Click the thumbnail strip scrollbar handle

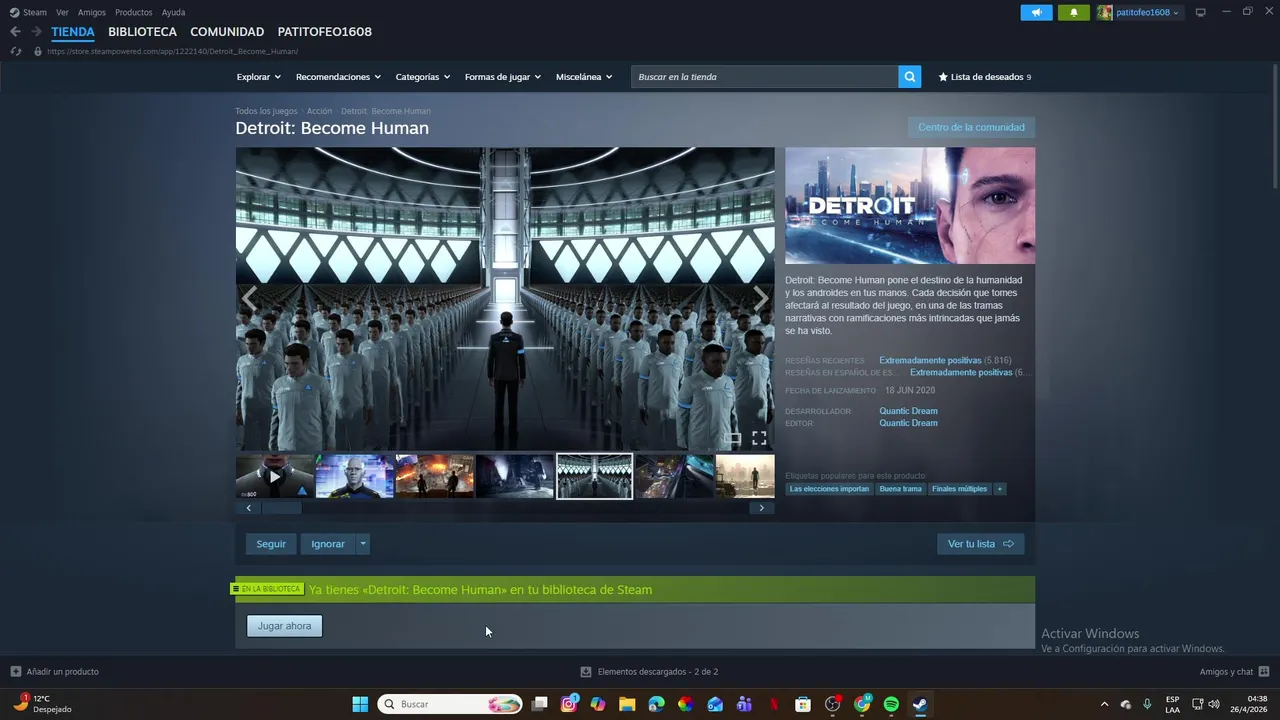(281, 508)
